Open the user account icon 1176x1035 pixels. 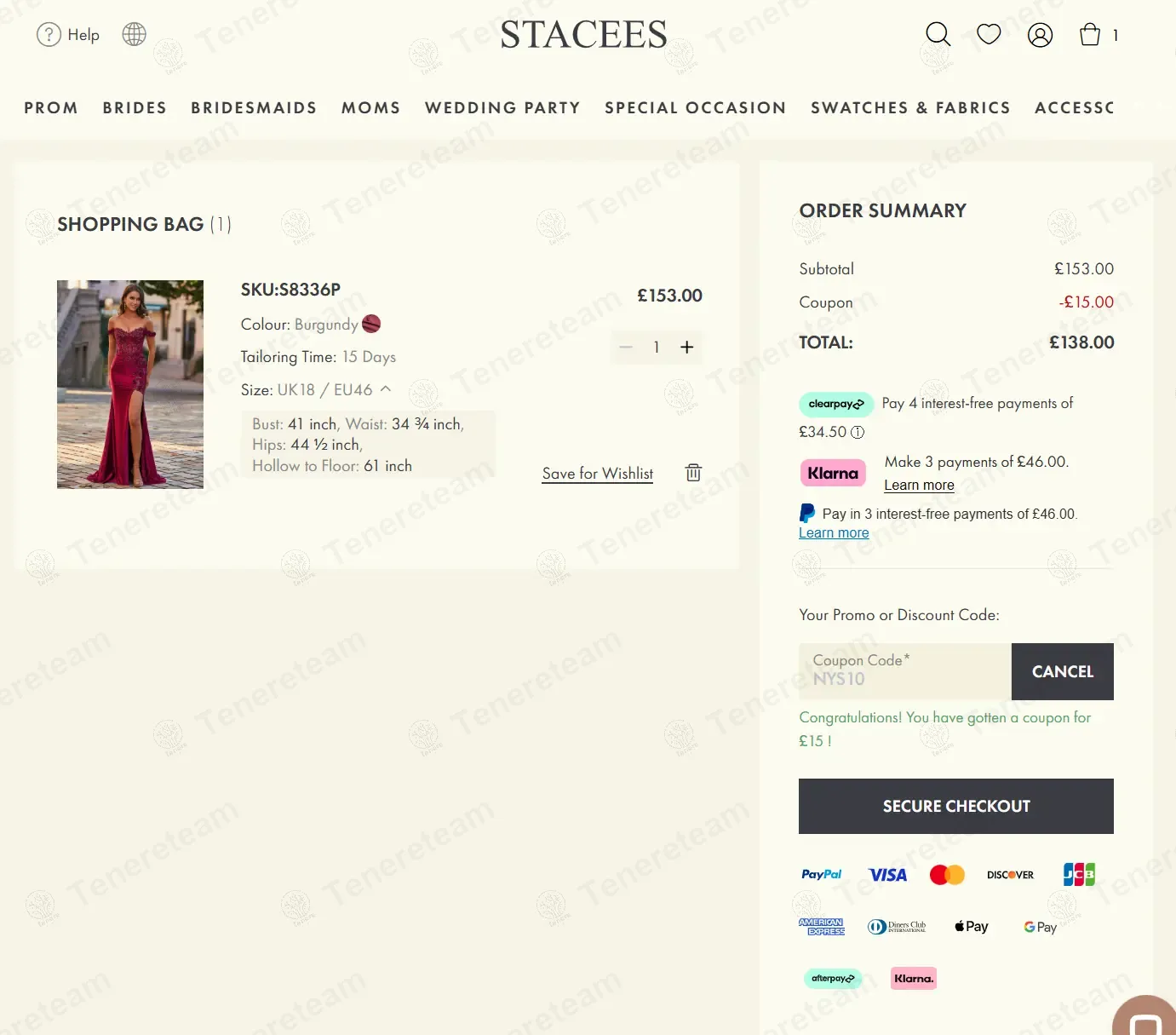1040,35
